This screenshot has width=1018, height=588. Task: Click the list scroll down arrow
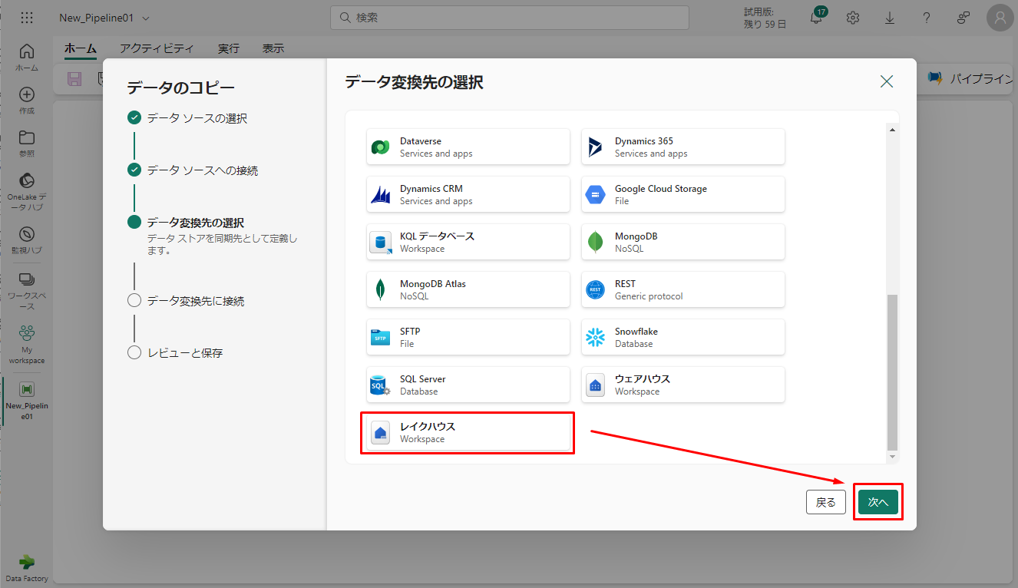click(x=892, y=457)
